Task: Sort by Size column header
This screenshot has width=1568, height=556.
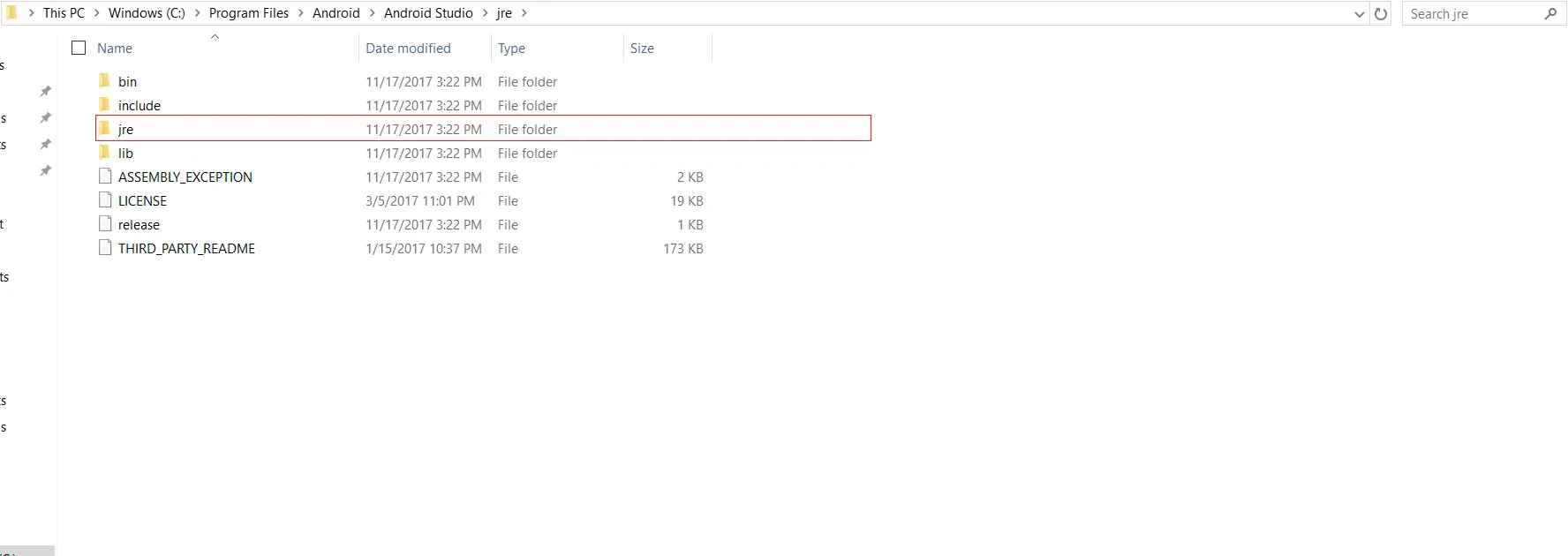Action: (x=642, y=49)
